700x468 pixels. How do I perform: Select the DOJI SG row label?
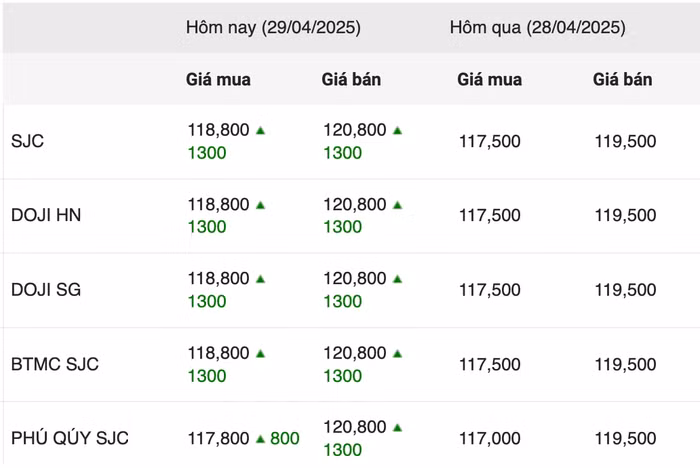pos(46,290)
